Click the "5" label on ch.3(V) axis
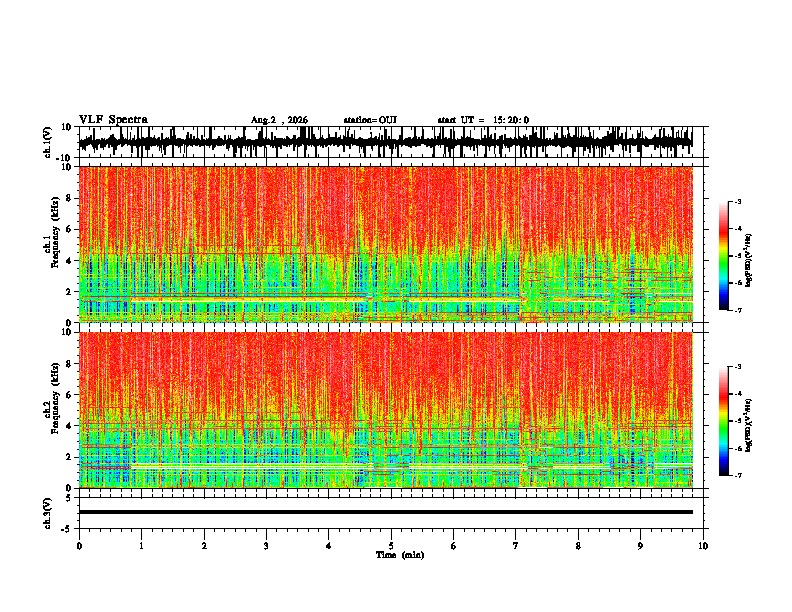This screenshot has width=792, height=612. tap(70, 498)
